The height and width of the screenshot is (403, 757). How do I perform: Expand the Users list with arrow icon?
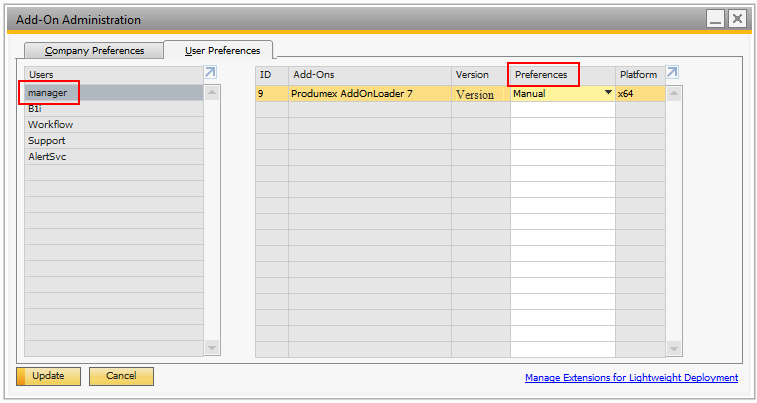point(210,73)
